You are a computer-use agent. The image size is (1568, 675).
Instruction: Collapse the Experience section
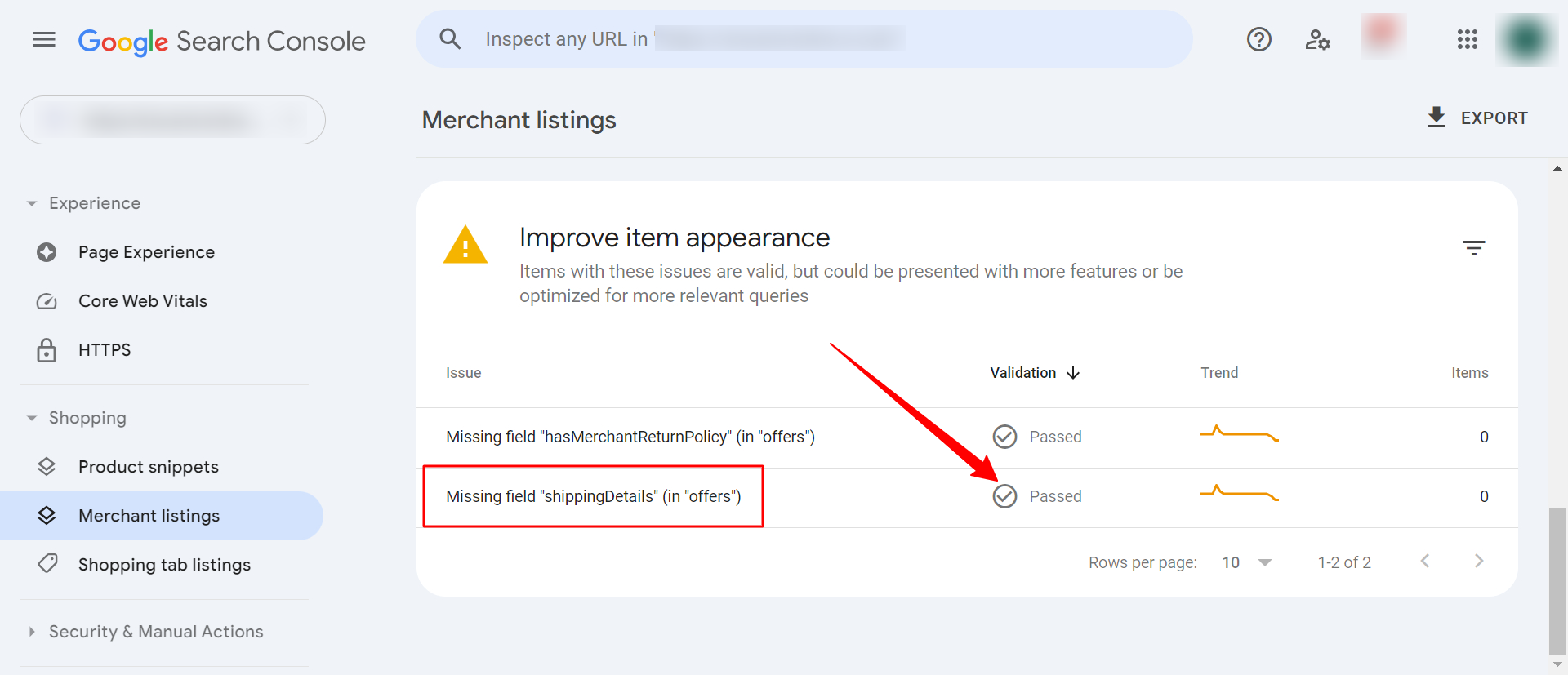tap(84, 203)
